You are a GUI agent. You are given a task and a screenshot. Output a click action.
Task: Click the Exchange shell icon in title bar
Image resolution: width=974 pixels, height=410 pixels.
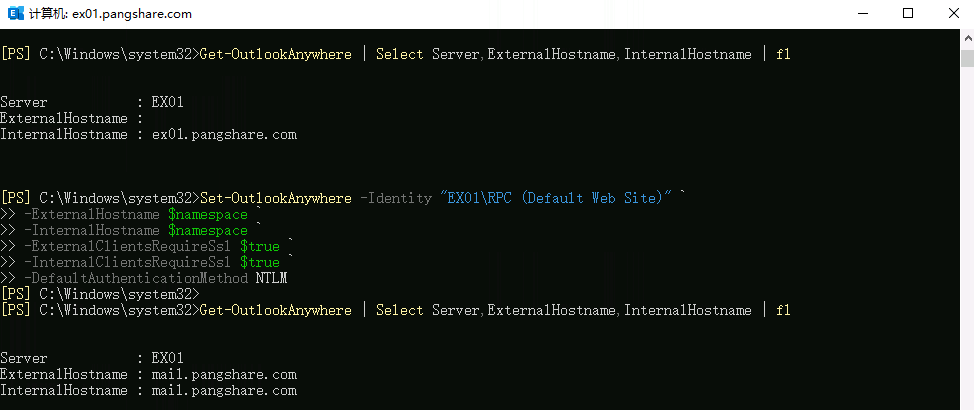pos(14,14)
